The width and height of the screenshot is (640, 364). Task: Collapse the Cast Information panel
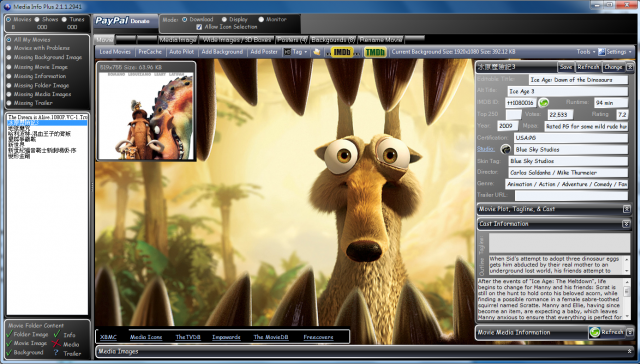(626, 224)
